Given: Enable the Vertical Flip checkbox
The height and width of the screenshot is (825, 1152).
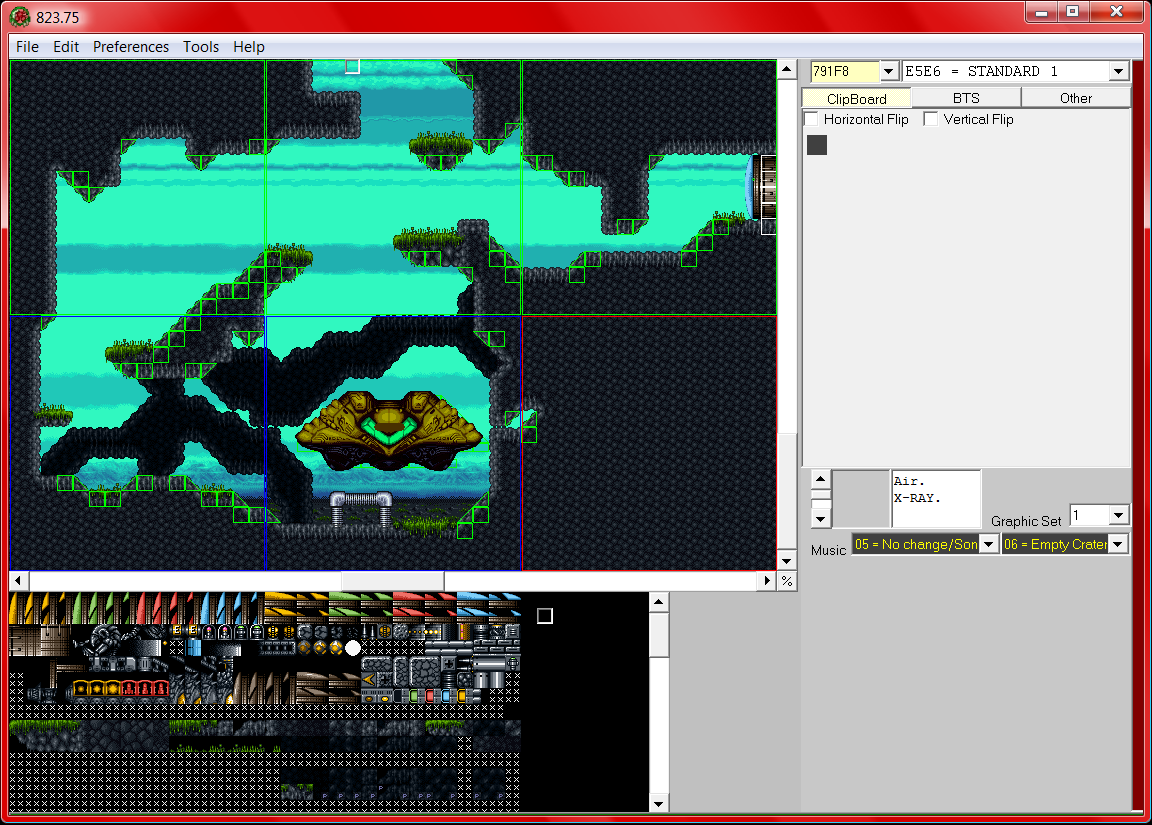Looking at the screenshot, I should (931, 119).
